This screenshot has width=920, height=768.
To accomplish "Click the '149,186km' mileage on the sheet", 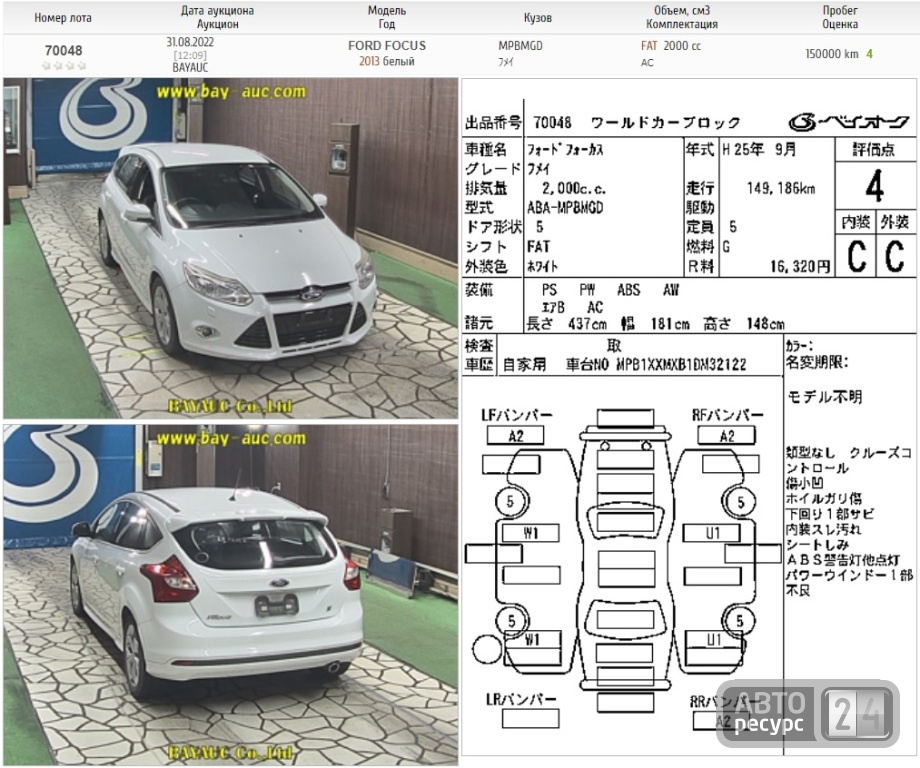I will [781, 188].
